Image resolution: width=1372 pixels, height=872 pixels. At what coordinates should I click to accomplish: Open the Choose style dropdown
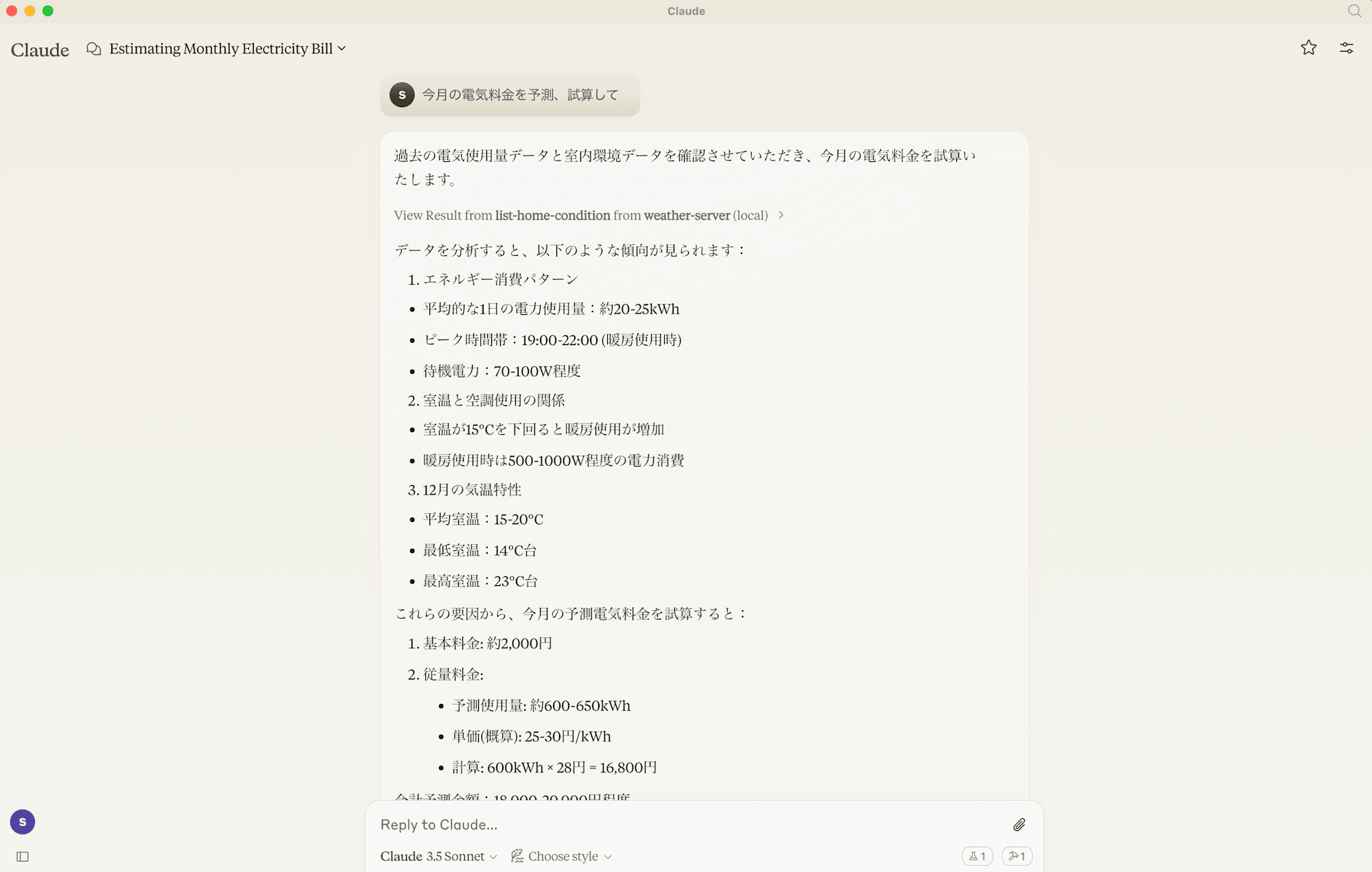[562, 856]
